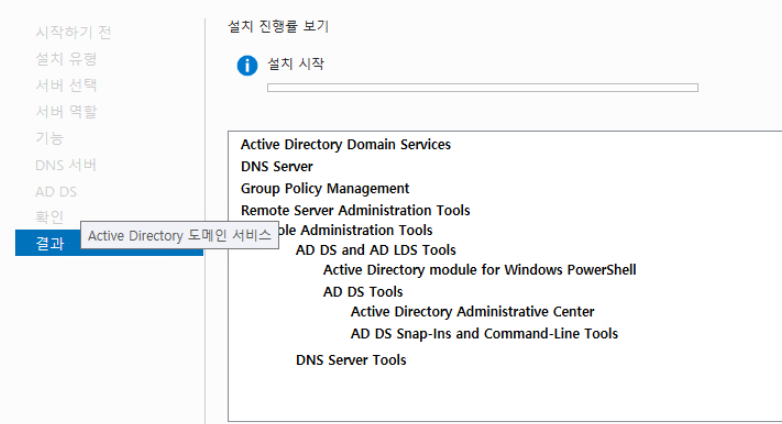The height and width of the screenshot is (424, 782).
Task: Click the DNS Server list entry
Action: 277,166
